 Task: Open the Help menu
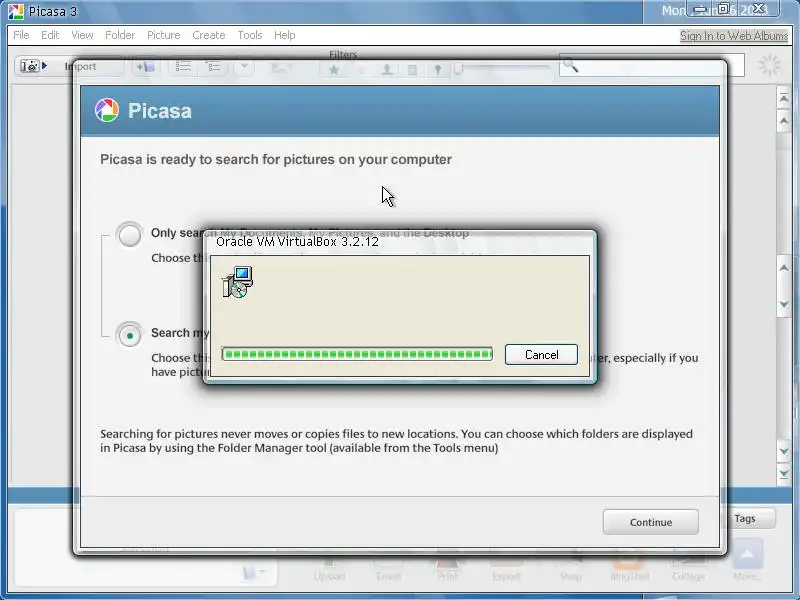point(284,35)
